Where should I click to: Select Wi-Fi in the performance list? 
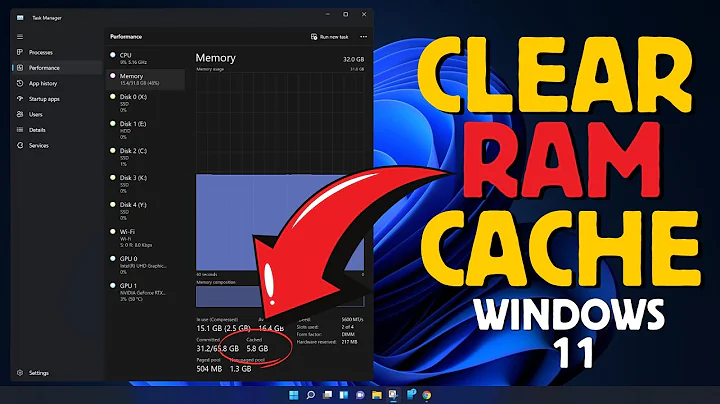tap(145, 238)
